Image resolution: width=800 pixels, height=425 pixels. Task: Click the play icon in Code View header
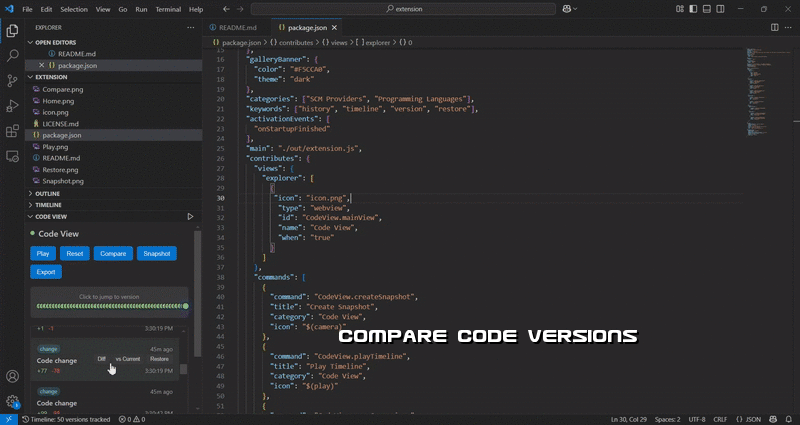tap(190, 217)
